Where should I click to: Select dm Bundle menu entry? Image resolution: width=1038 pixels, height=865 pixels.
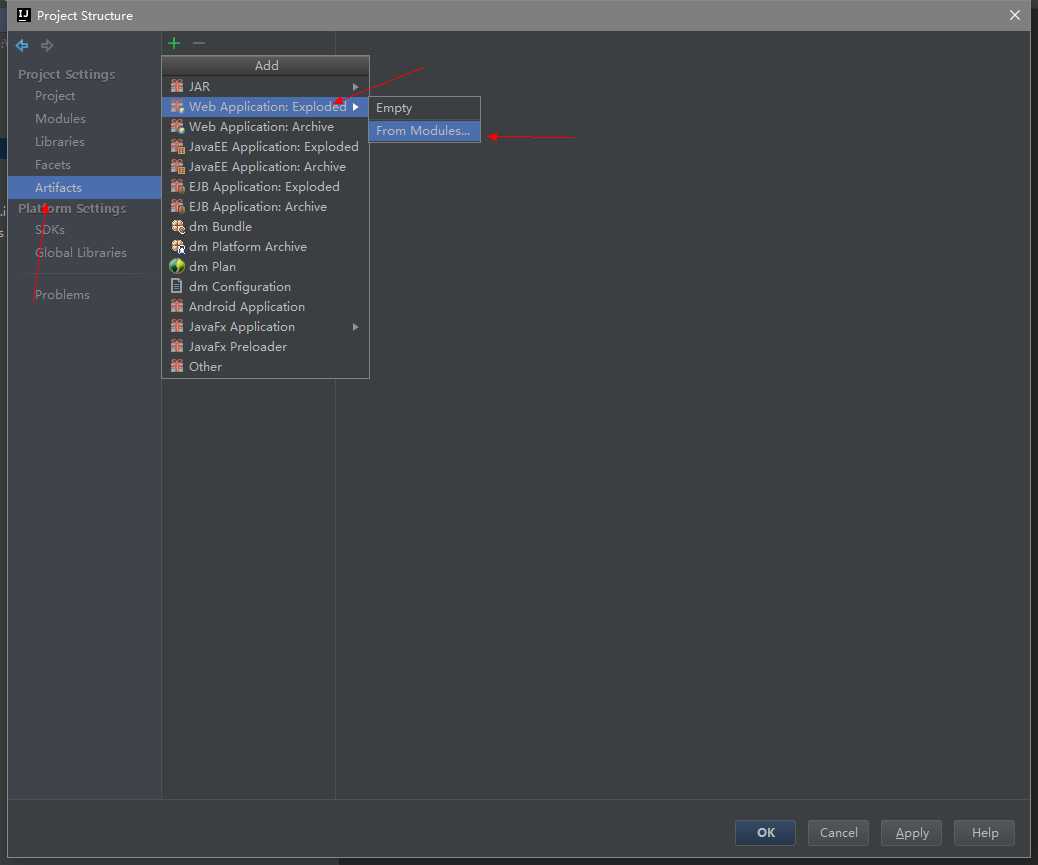tap(265, 226)
